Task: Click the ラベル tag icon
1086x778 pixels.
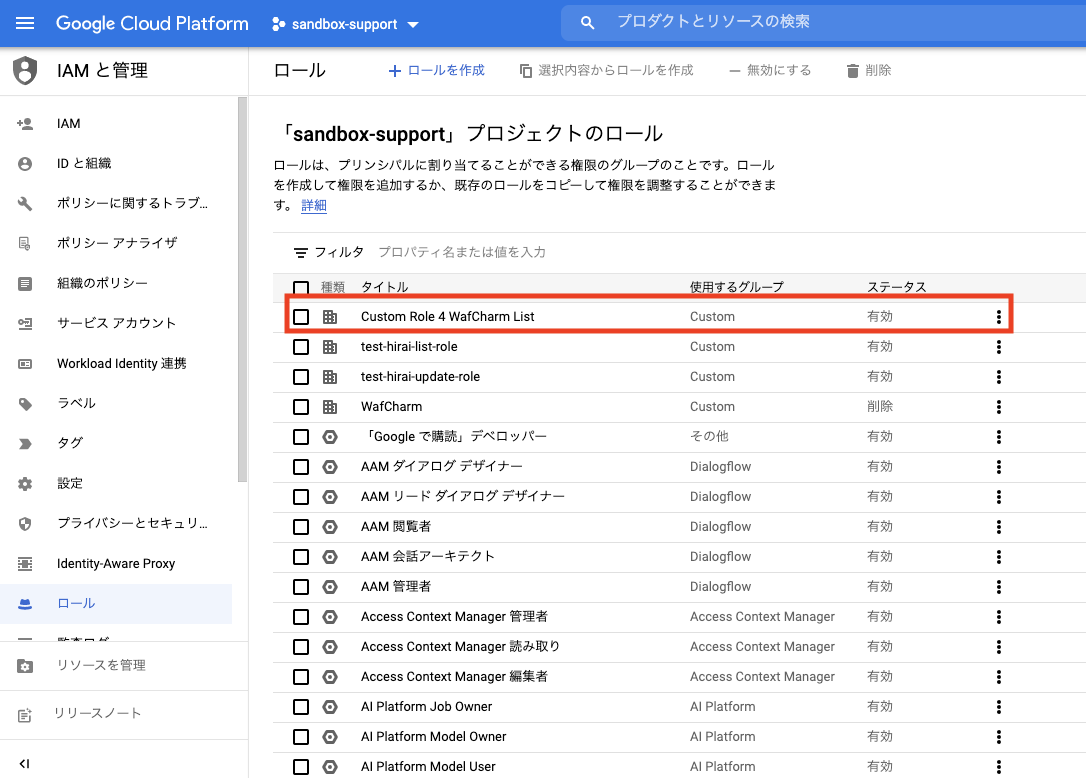Action: coord(25,404)
